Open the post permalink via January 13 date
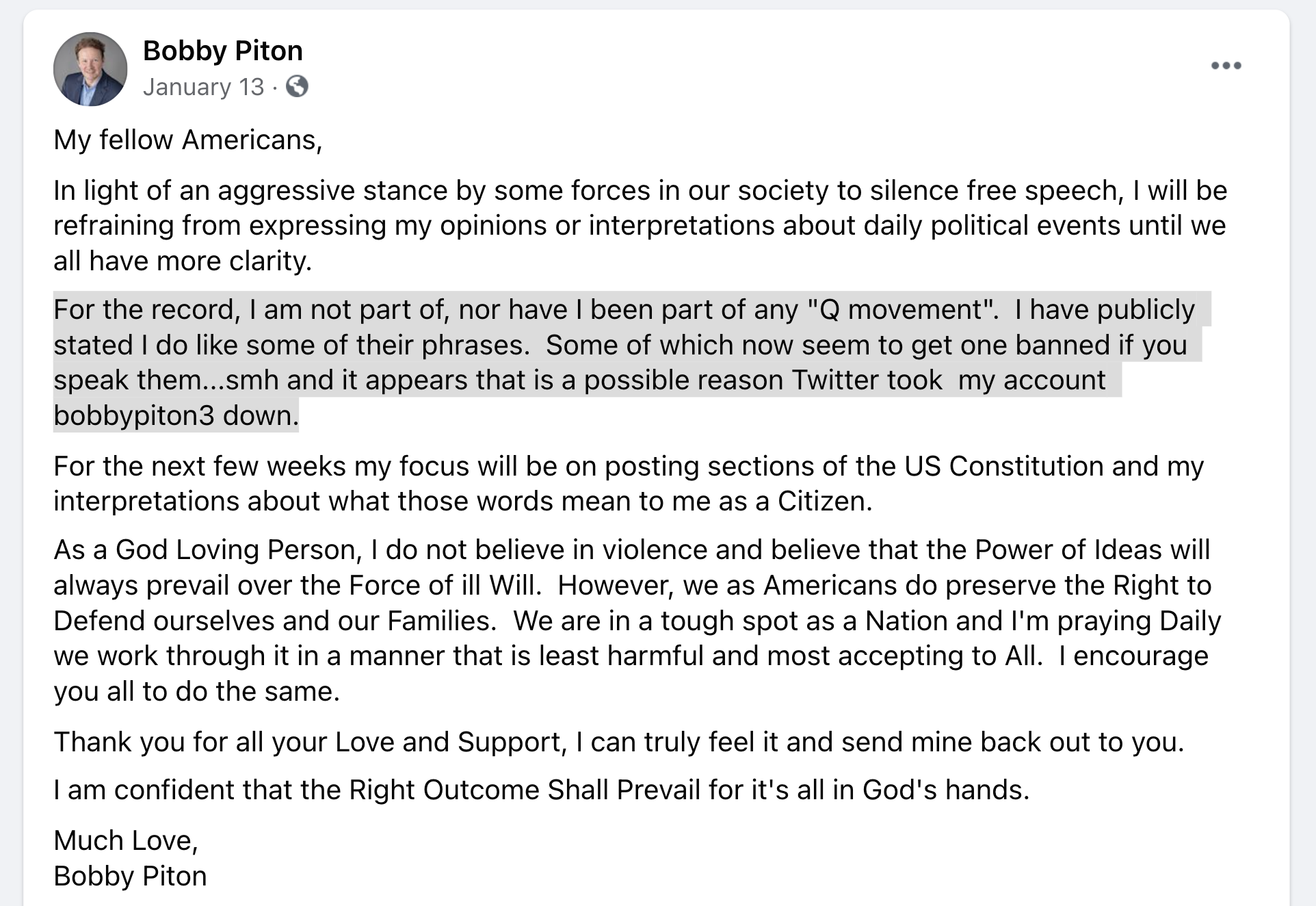 click(x=203, y=87)
